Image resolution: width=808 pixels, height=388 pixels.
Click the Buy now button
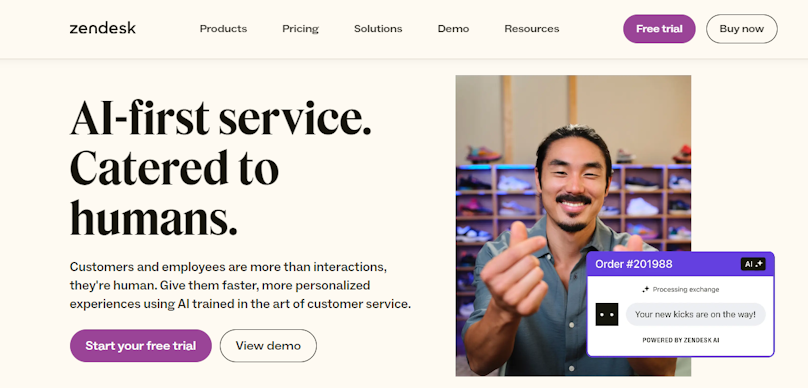(742, 29)
